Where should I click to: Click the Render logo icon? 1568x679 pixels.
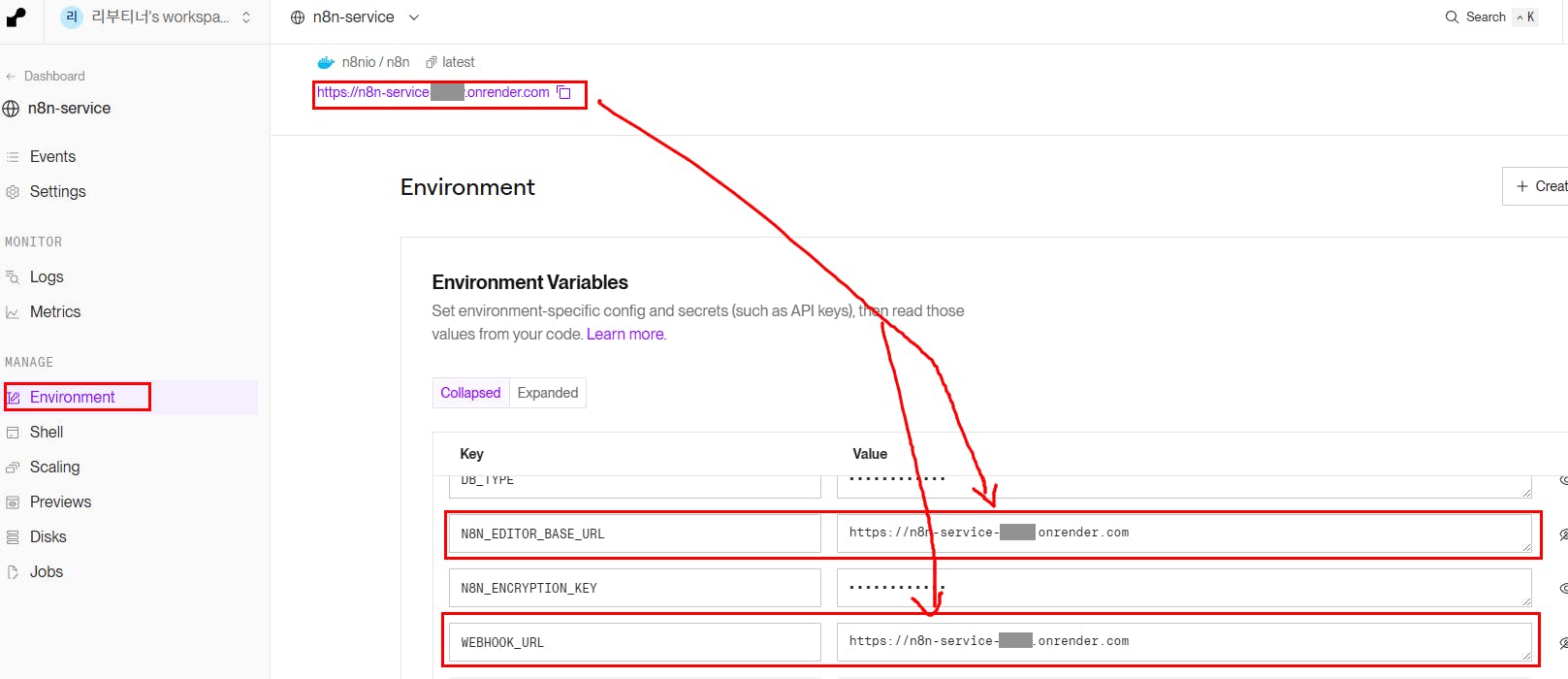pos(16,17)
